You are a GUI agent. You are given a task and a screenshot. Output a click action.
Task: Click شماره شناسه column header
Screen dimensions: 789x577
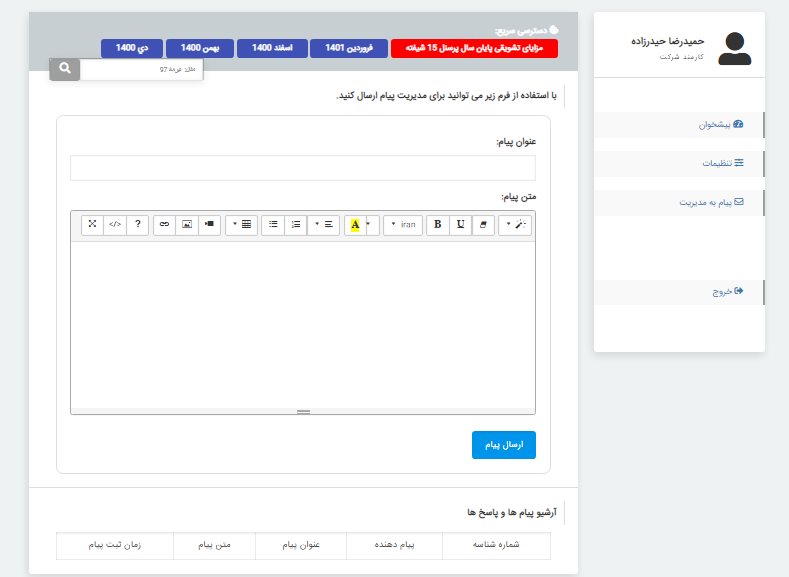pos(496,545)
